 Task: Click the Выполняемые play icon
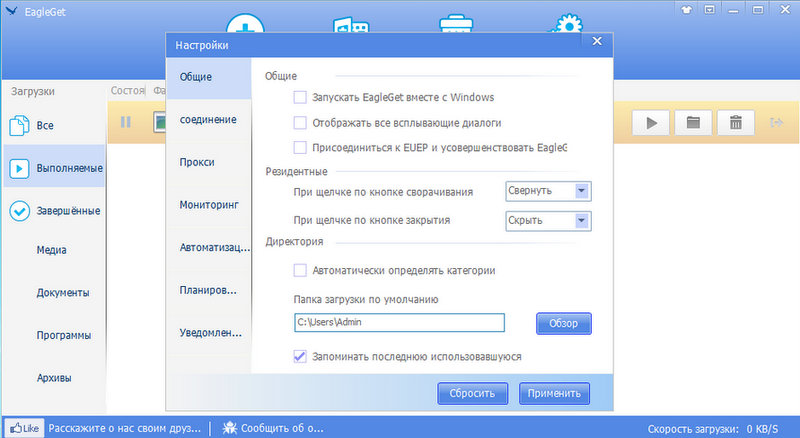coord(19,168)
